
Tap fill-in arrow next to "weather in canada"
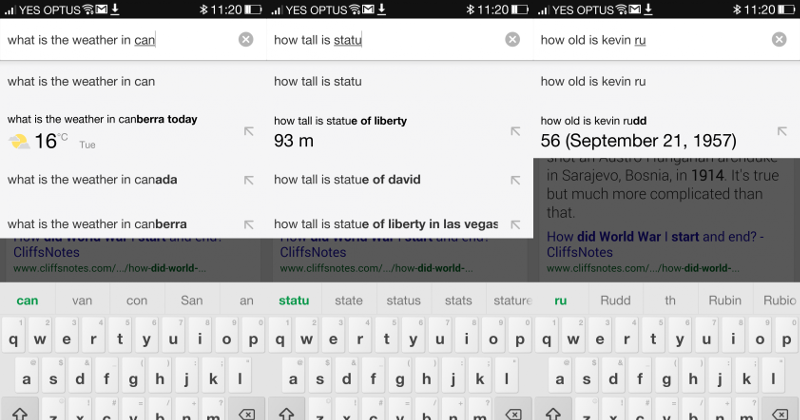pos(248,180)
